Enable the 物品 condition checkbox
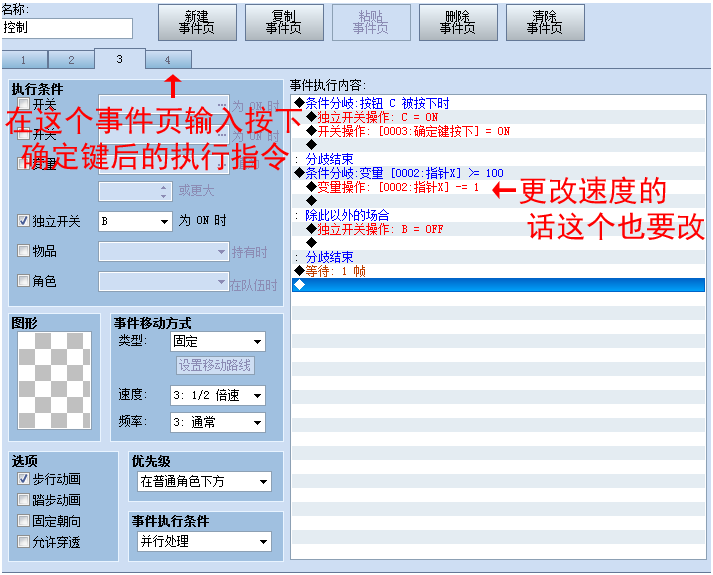The width and height of the screenshot is (713, 575). 24,250
